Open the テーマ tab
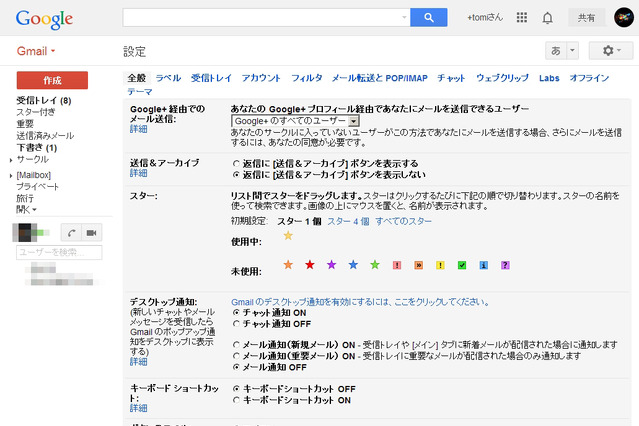 140,92
